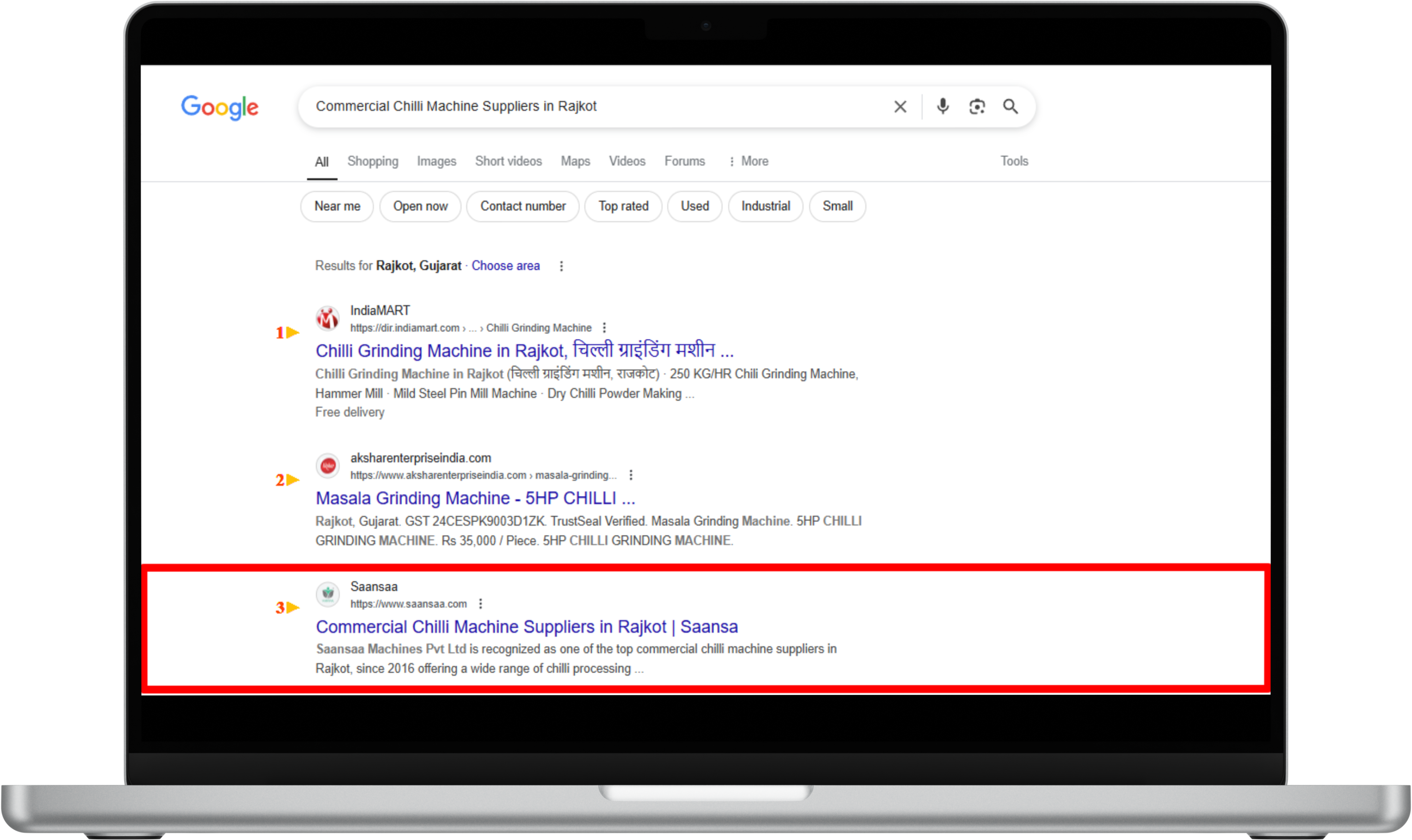This screenshot has height=840, width=1412.
Task: Click the Google logo
Action: (x=220, y=107)
